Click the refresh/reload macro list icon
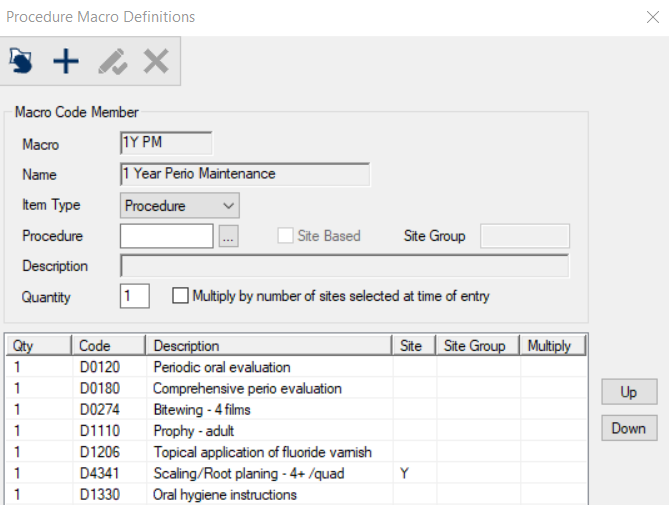This screenshot has width=669, height=505. pyautogui.click(x=20, y=61)
